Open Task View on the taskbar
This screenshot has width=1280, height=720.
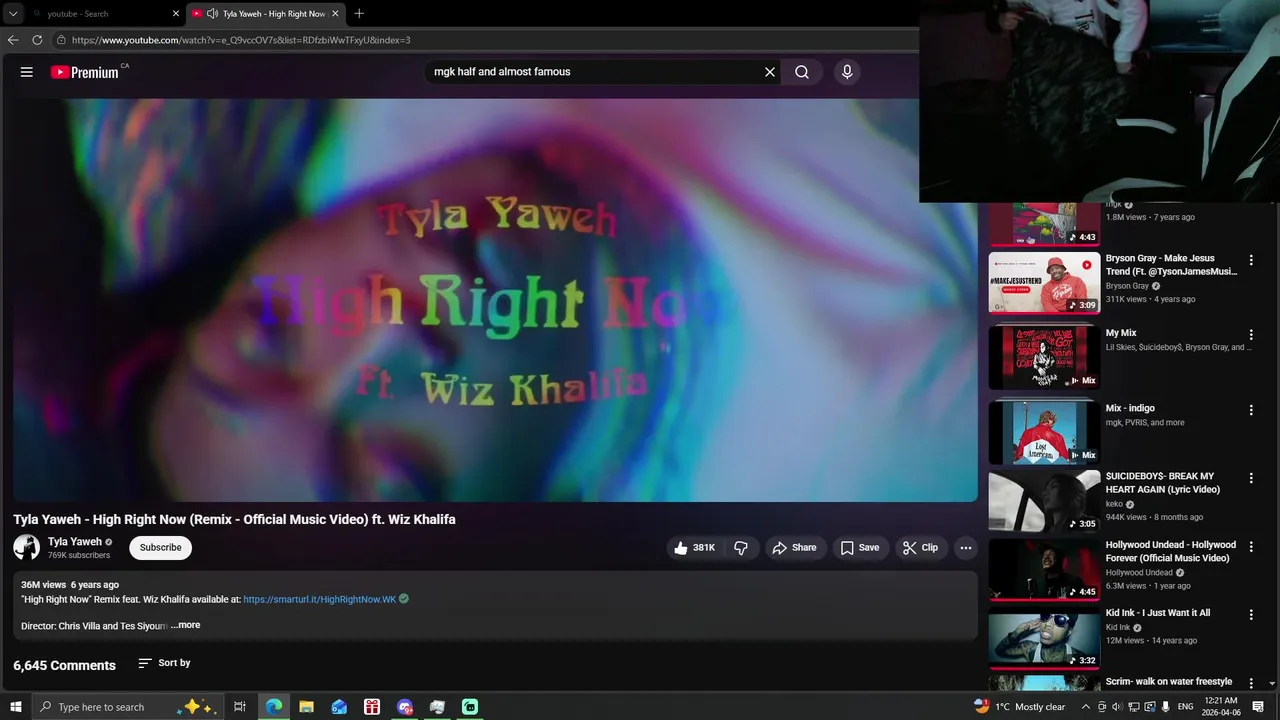pyautogui.click(x=240, y=707)
